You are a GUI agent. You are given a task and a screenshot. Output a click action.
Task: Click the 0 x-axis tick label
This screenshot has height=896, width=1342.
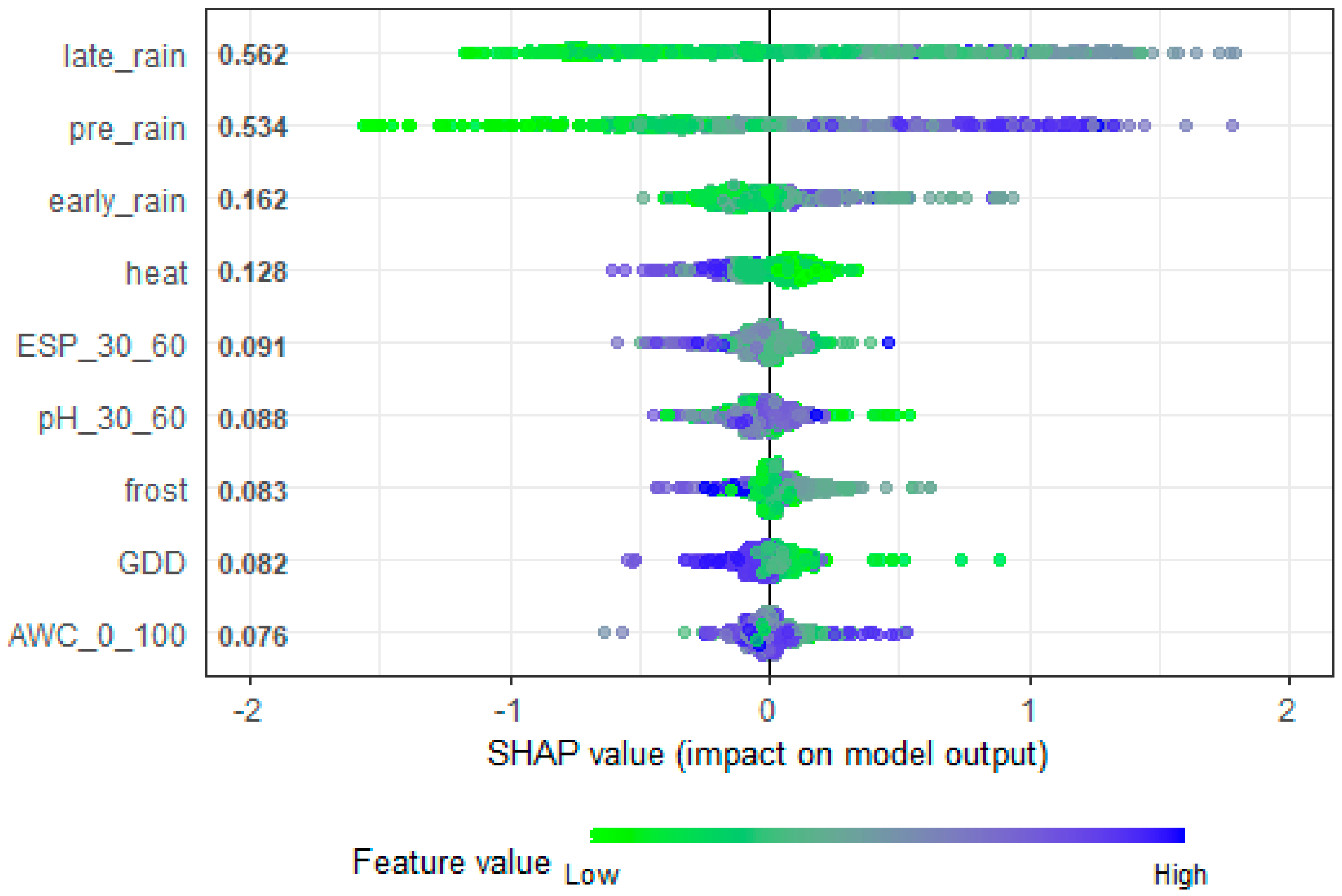click(767, 711)
